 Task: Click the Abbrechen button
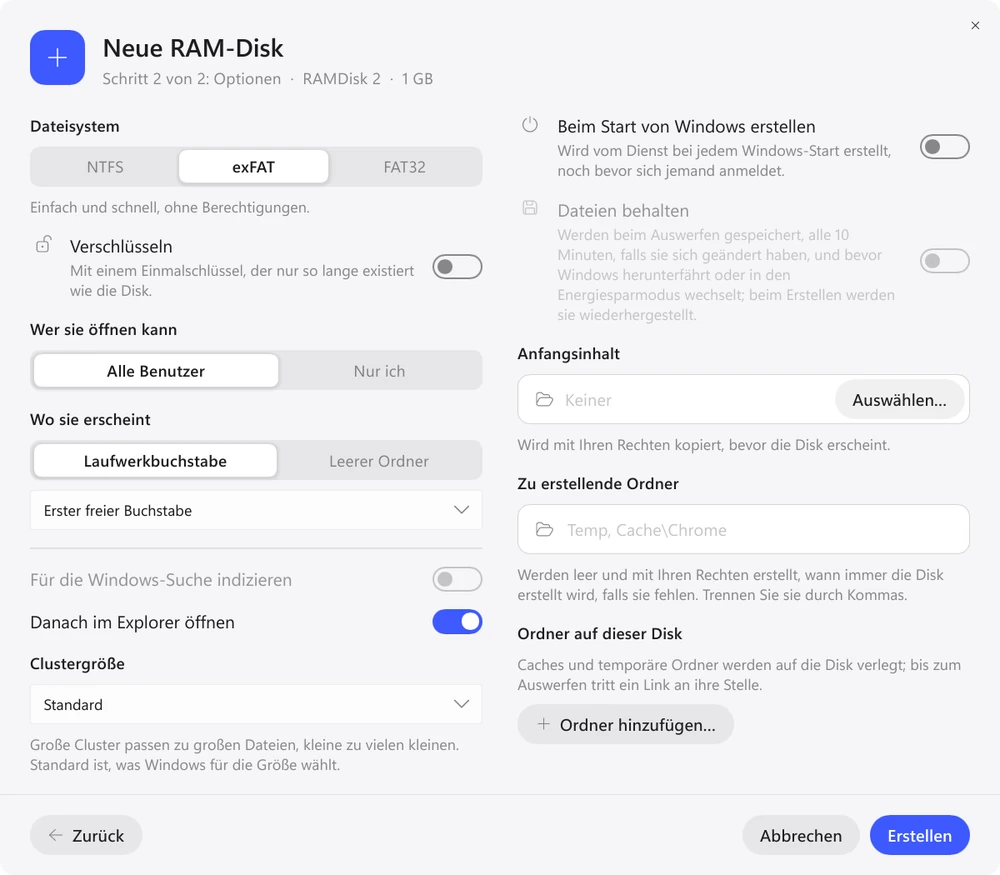pos(801,835)
